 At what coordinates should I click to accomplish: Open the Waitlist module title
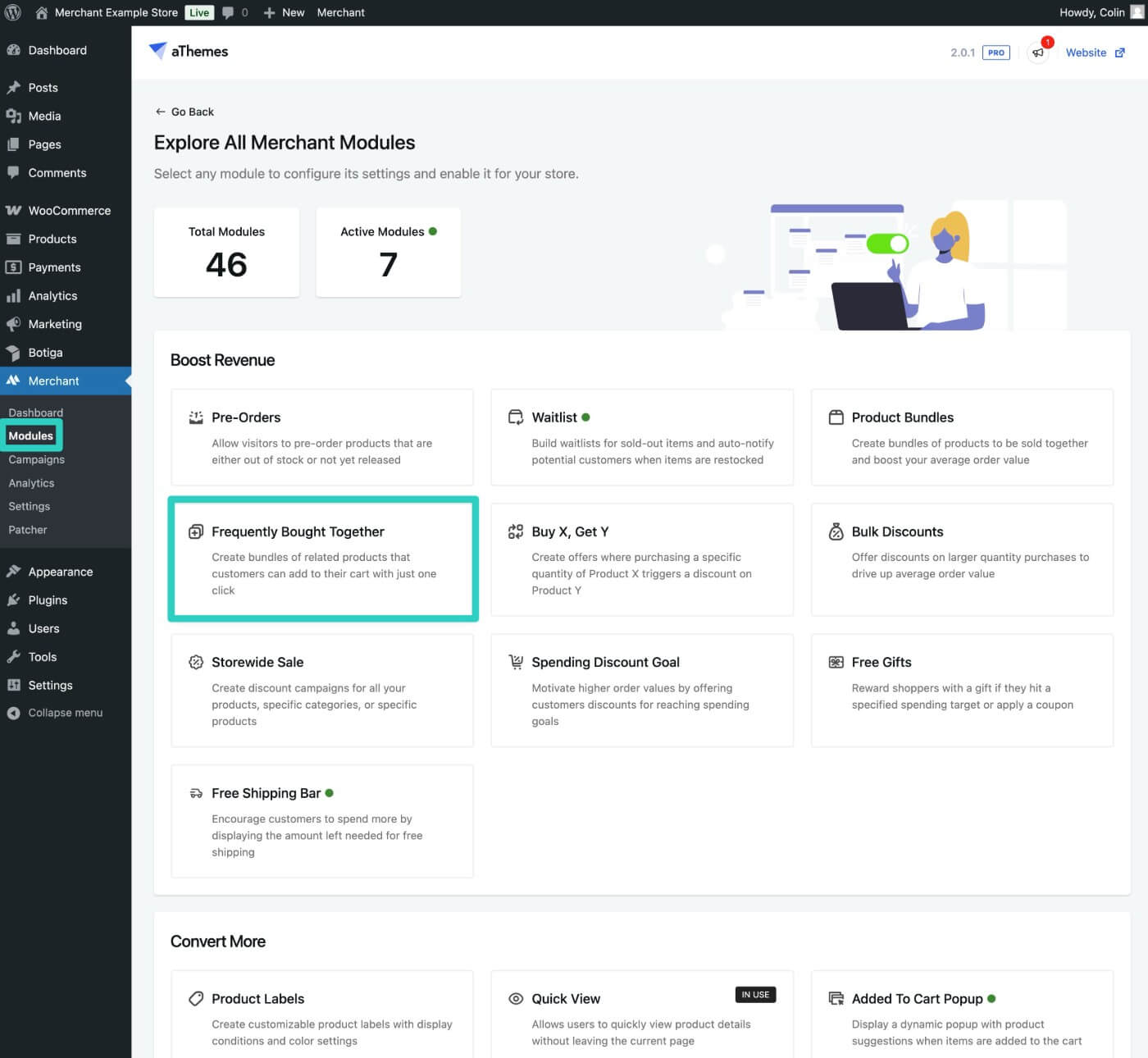click(x=554, y=417)
